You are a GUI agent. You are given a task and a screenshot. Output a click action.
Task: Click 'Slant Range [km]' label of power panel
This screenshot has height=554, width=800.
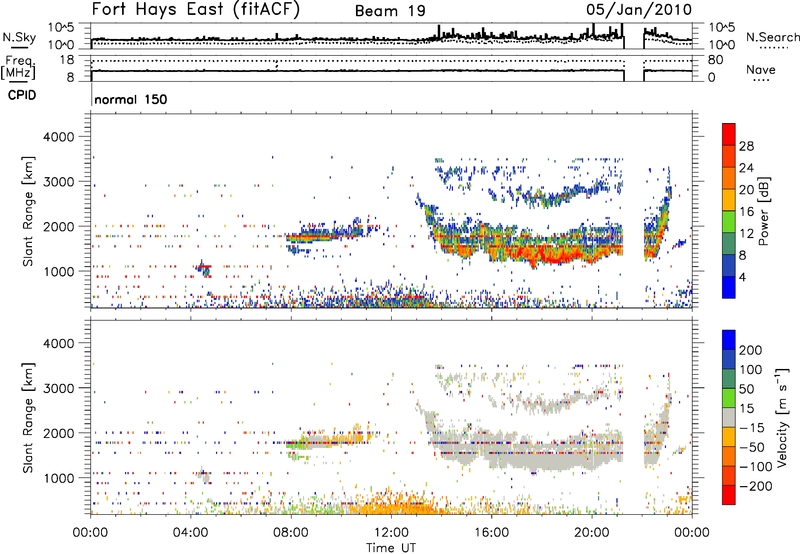[x=28, y=211]
